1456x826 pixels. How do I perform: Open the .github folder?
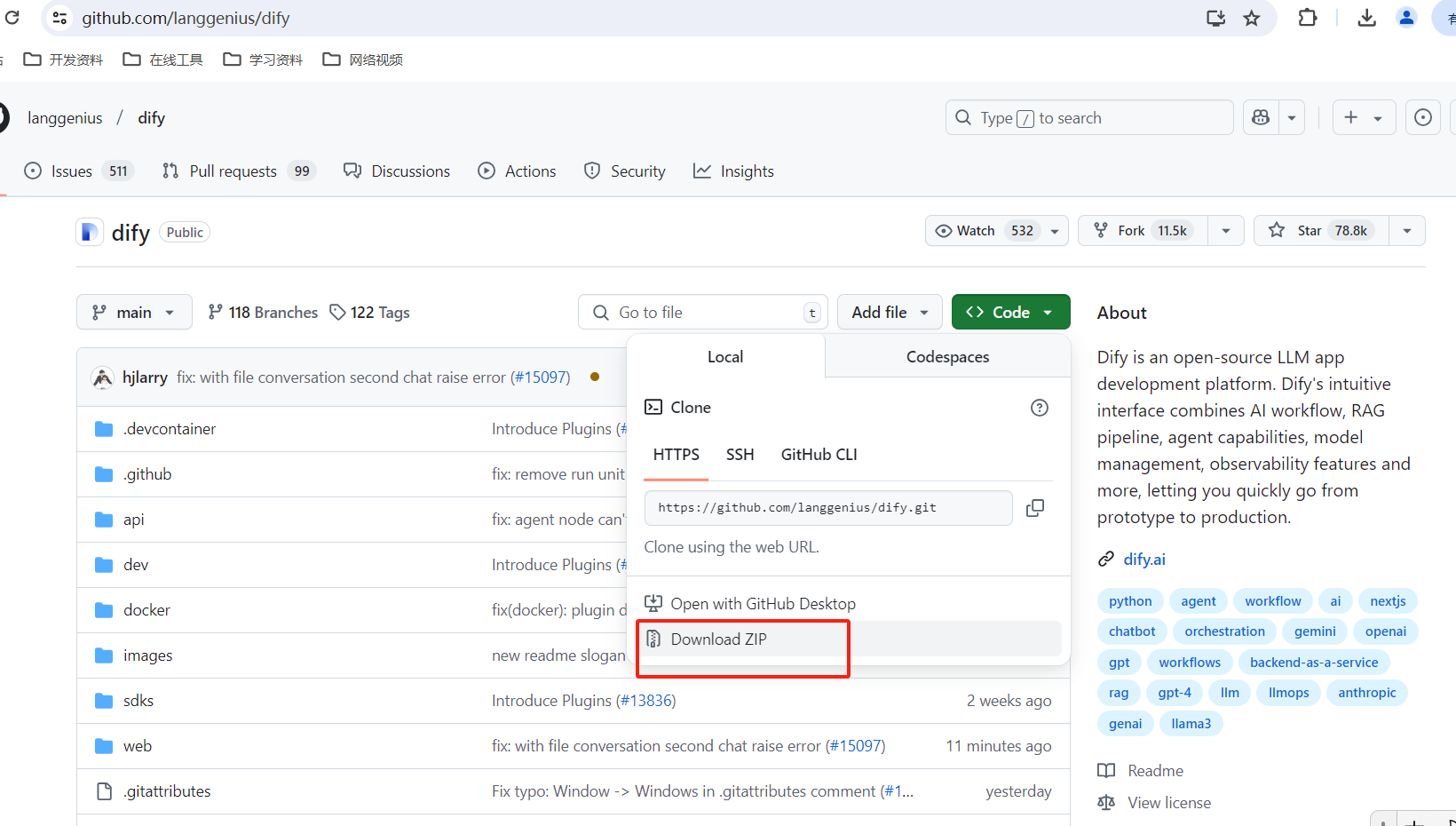tap(147, 474)
